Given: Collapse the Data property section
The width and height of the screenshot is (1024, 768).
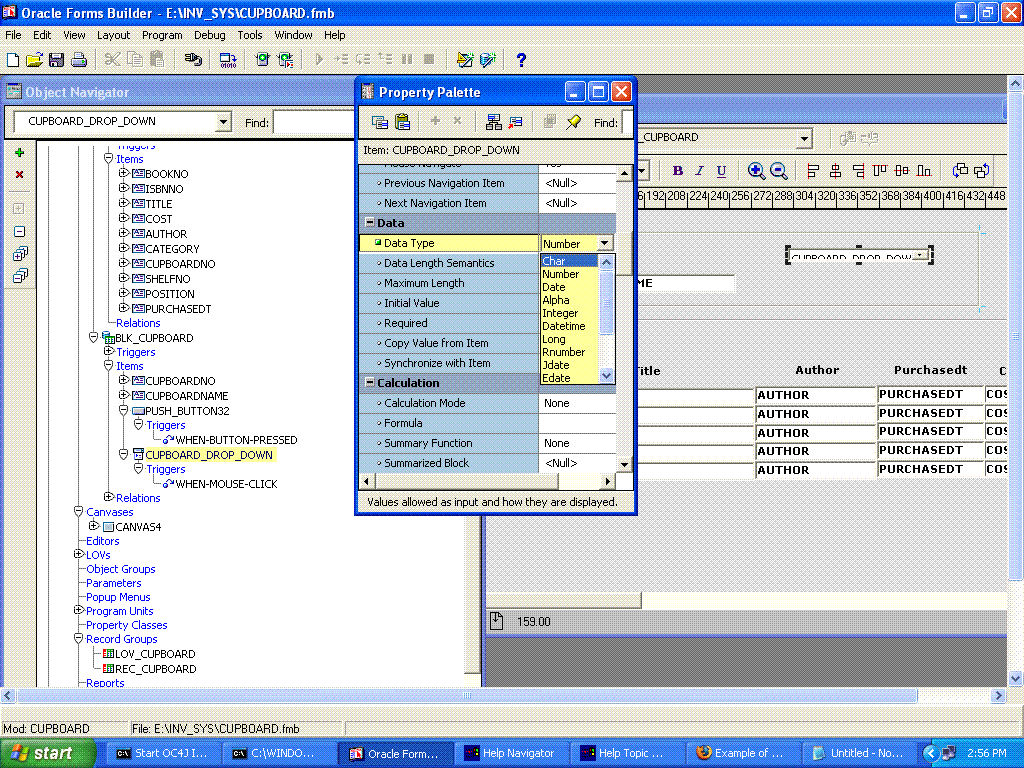Looking at the screenshot, I should [x=370, y=223].
